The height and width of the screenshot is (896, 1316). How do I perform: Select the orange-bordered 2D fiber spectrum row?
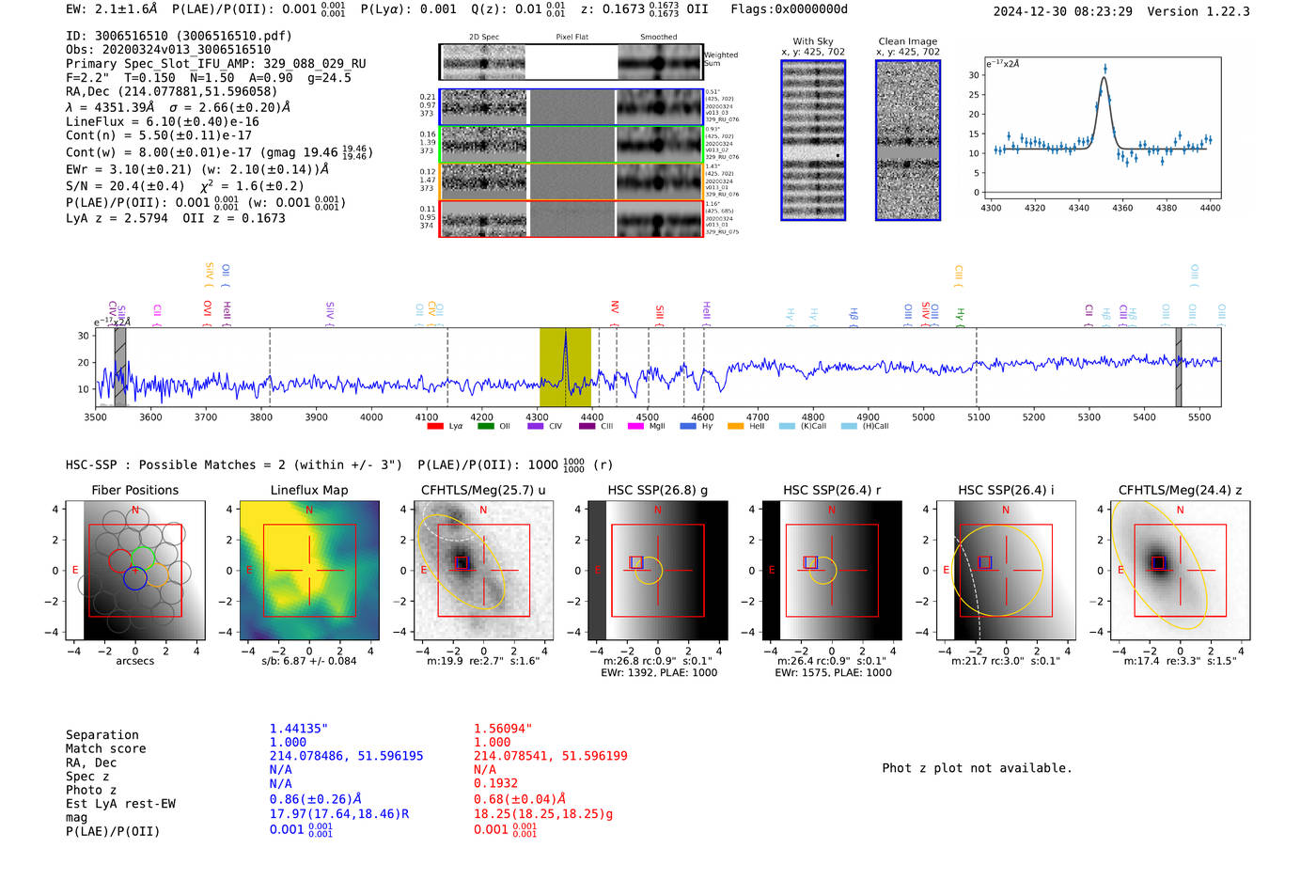point(572,181)
